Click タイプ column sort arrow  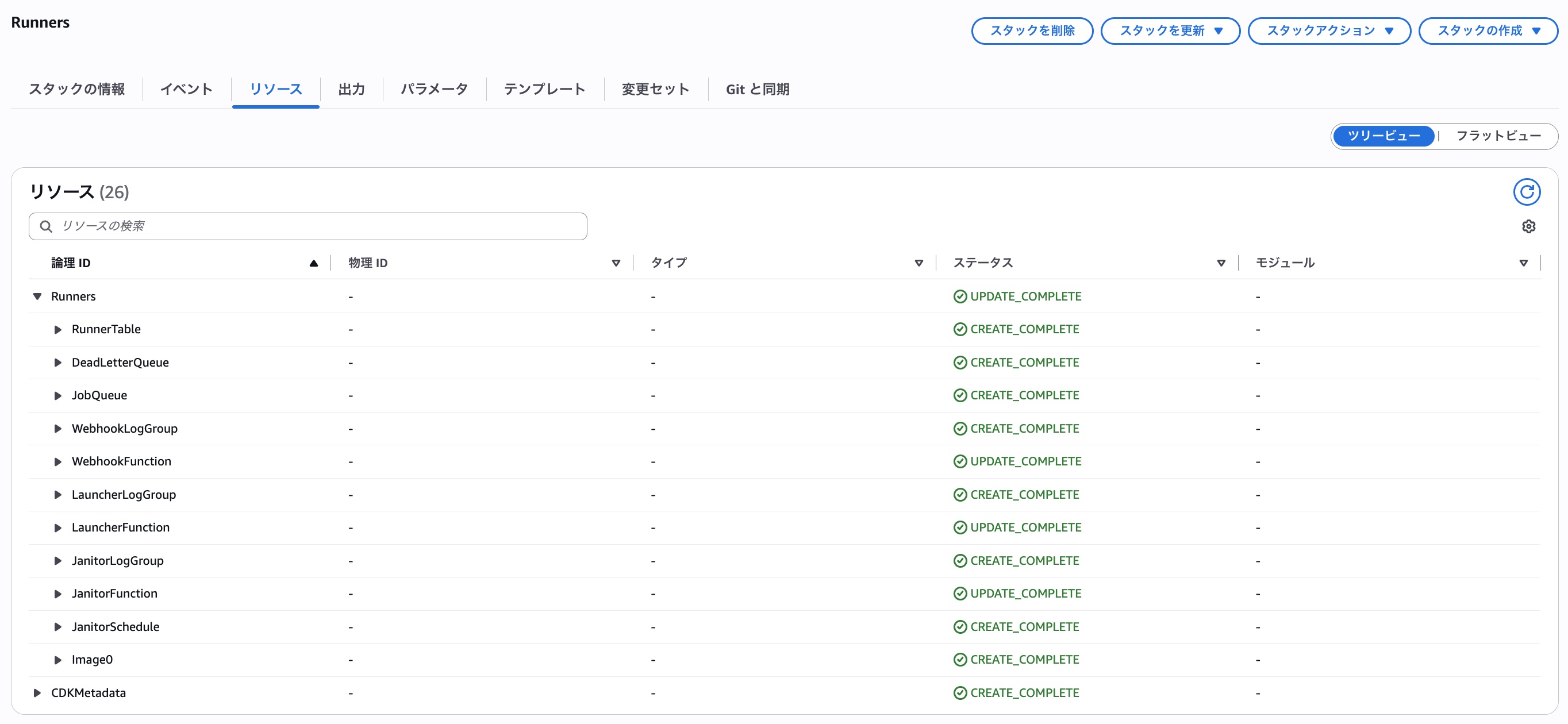[x=918, y=263]
